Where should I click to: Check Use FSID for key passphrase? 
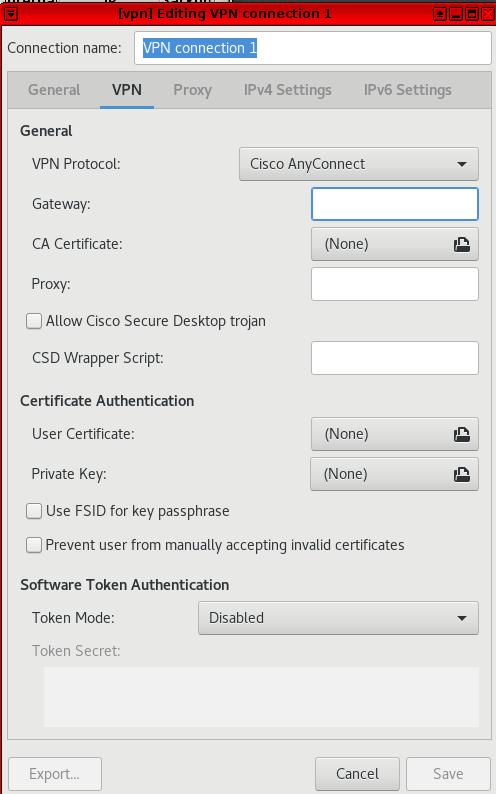tap(34, 511)
